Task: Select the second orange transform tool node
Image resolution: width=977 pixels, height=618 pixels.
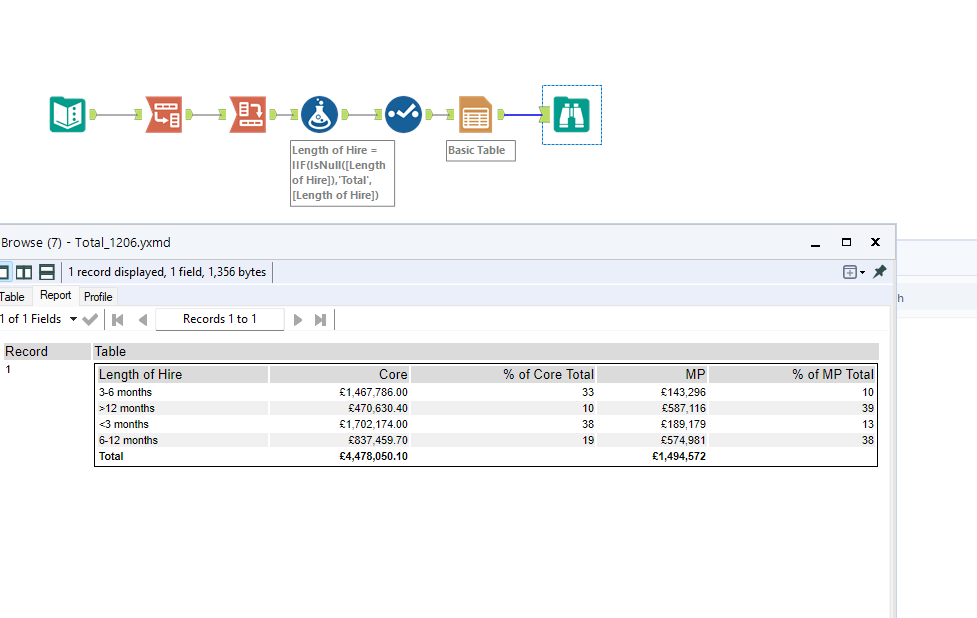Action: tap(247, 115)
